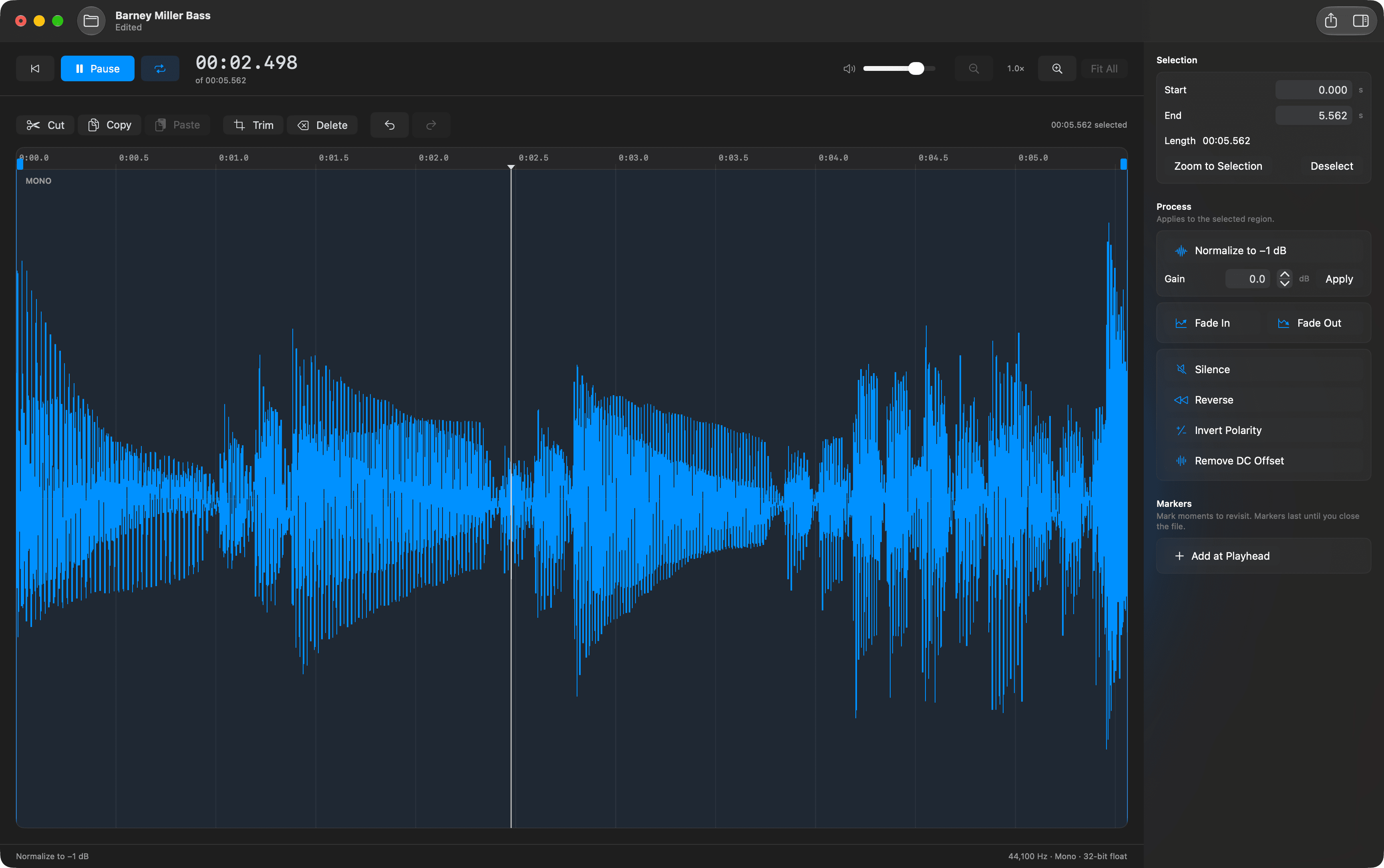The height and width of the screenshot is (868, 1384).
Task: Click the Gain stepper arrows
Action: pos(1285,279)
